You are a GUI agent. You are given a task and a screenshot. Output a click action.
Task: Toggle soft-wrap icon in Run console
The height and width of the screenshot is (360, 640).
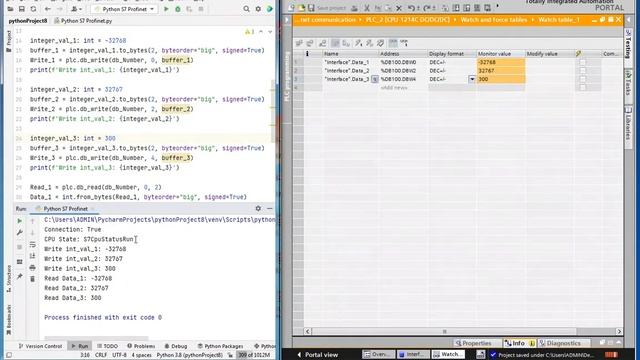pyautogui.click(x=32, y=244)
